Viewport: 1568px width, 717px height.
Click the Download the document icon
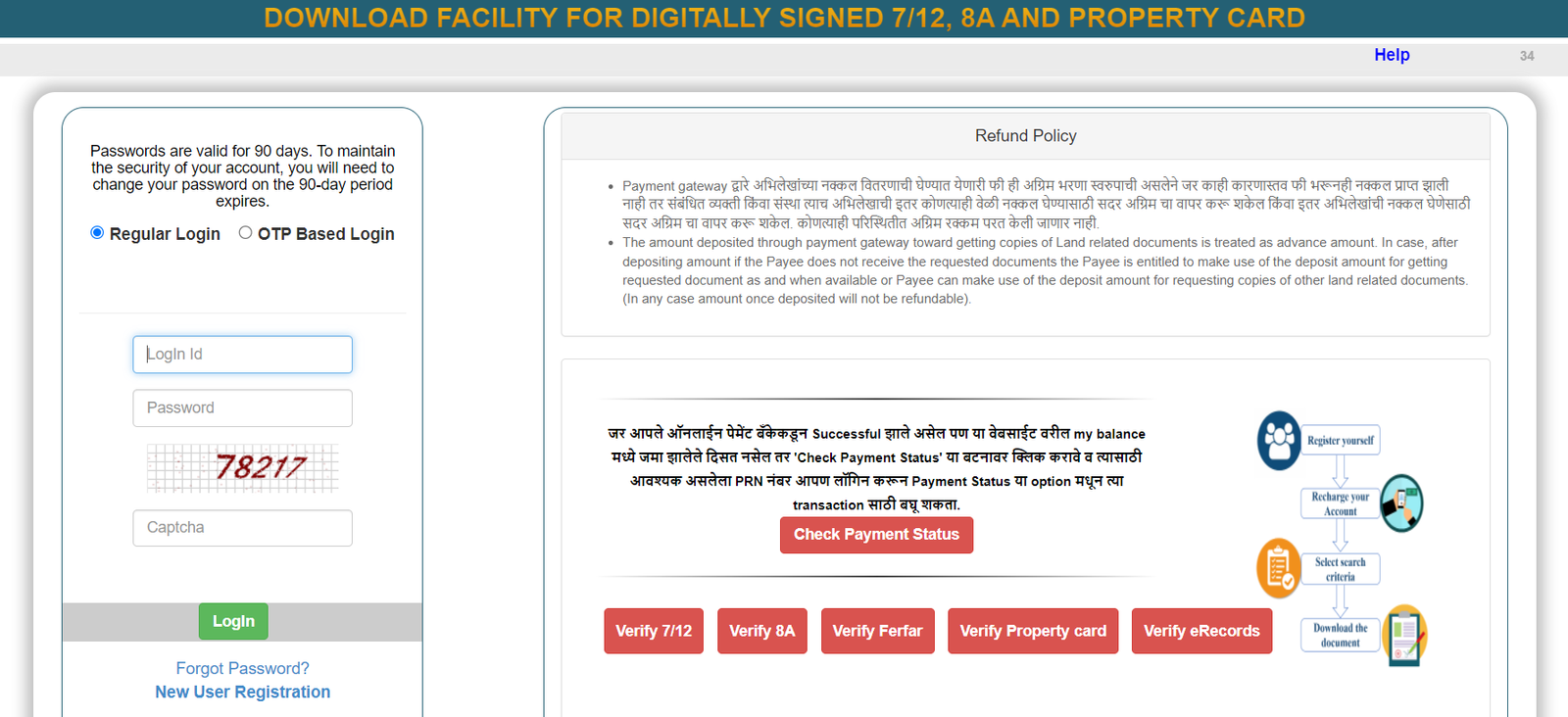1404,636
